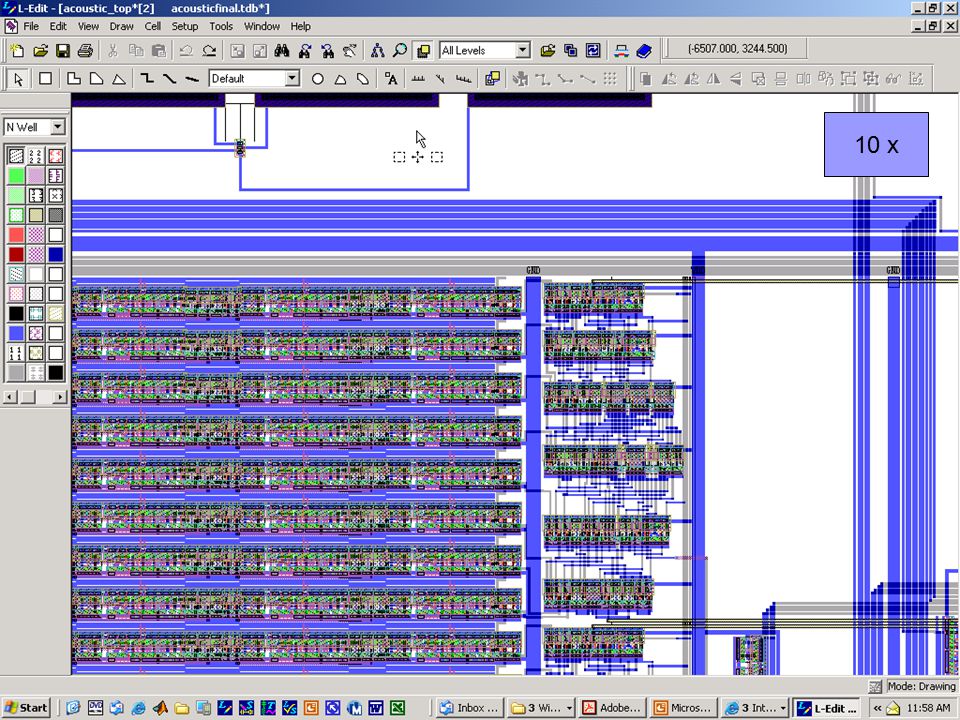Viewport: 960px width, 720px height.
Task: Click the Find Next binoculars icon
Action: click(304, 51)
